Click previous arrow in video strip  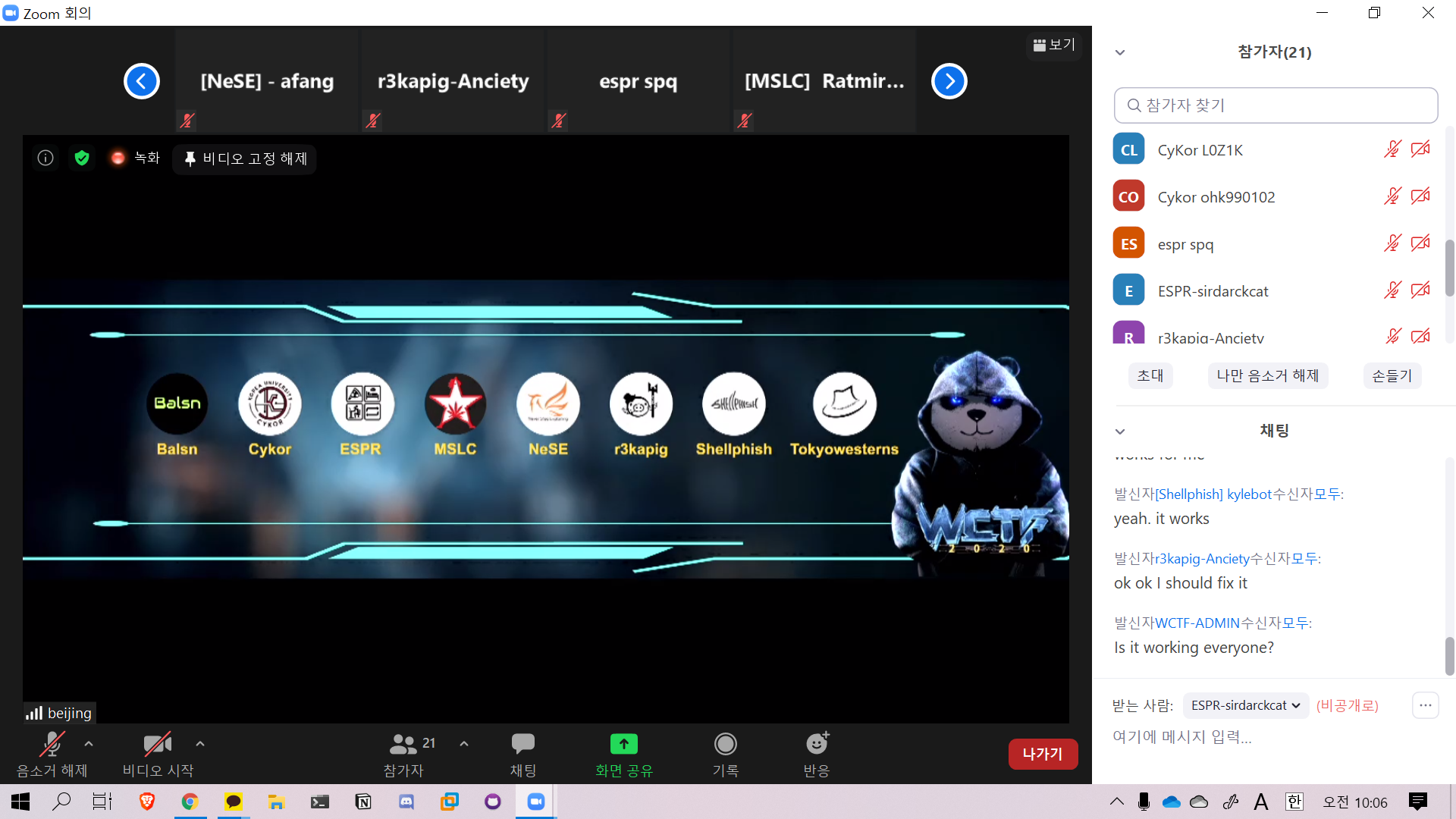click(x=142, y=81)
